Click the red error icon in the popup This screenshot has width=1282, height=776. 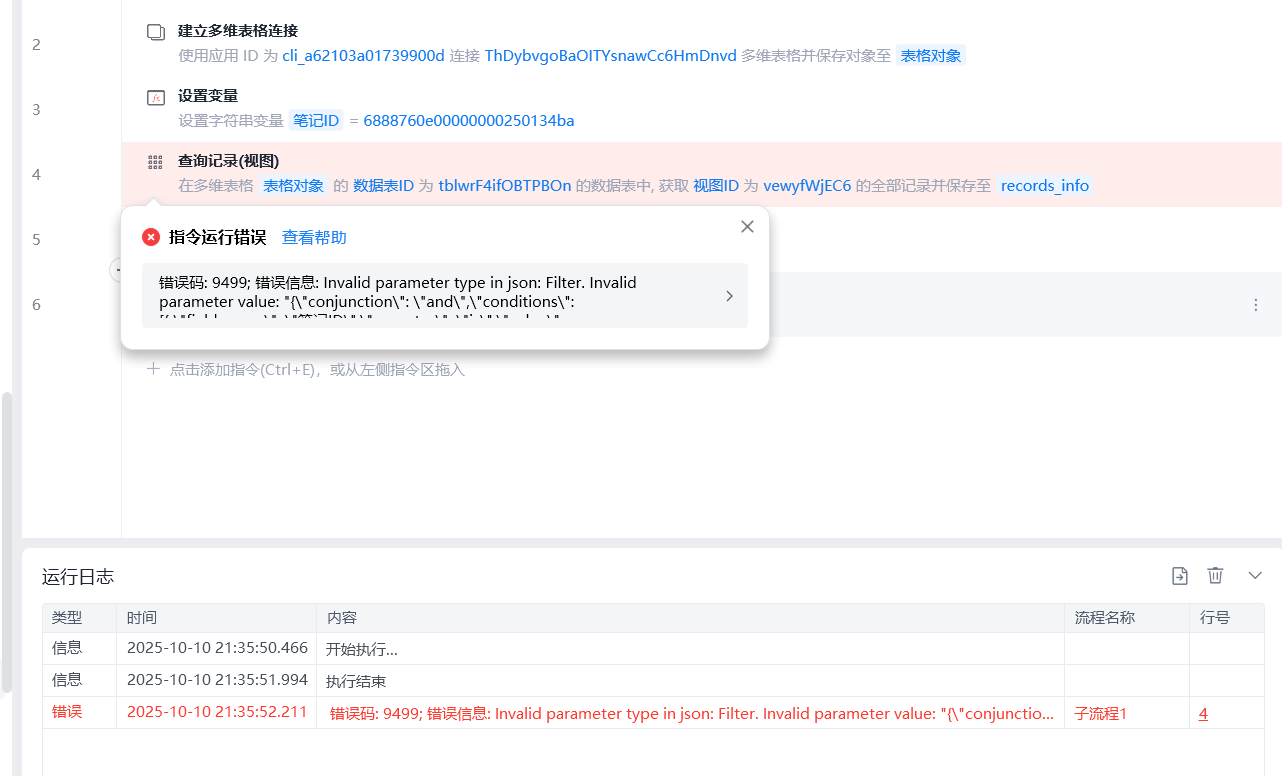tap(151, 237)
